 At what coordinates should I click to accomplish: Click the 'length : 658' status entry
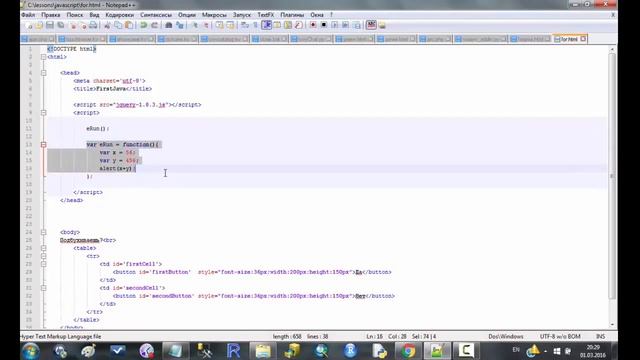pyautogui.click(x=287, y=337)
